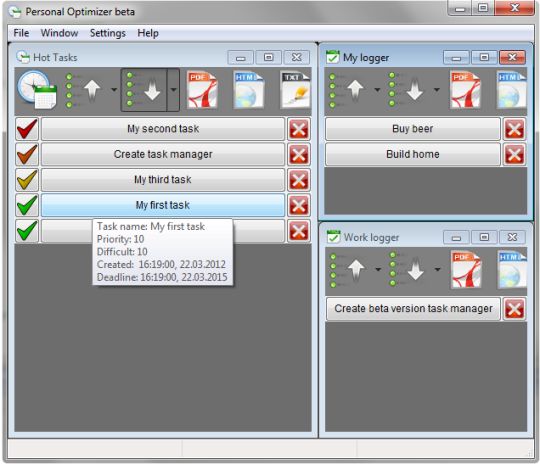Export My logger to PDF
Screen dimensions: 540x464
(x=466, y=90)
